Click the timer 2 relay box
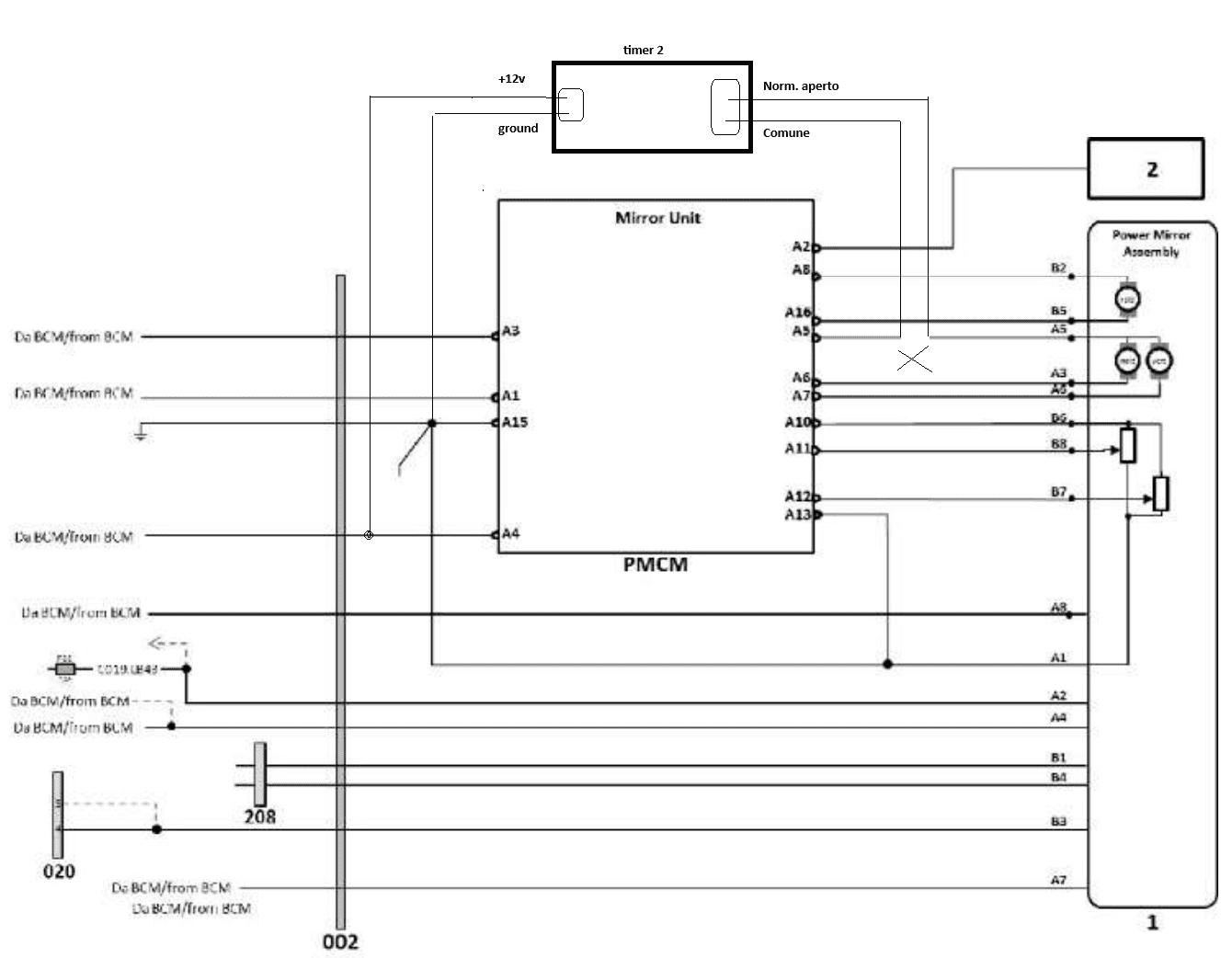 652,107
